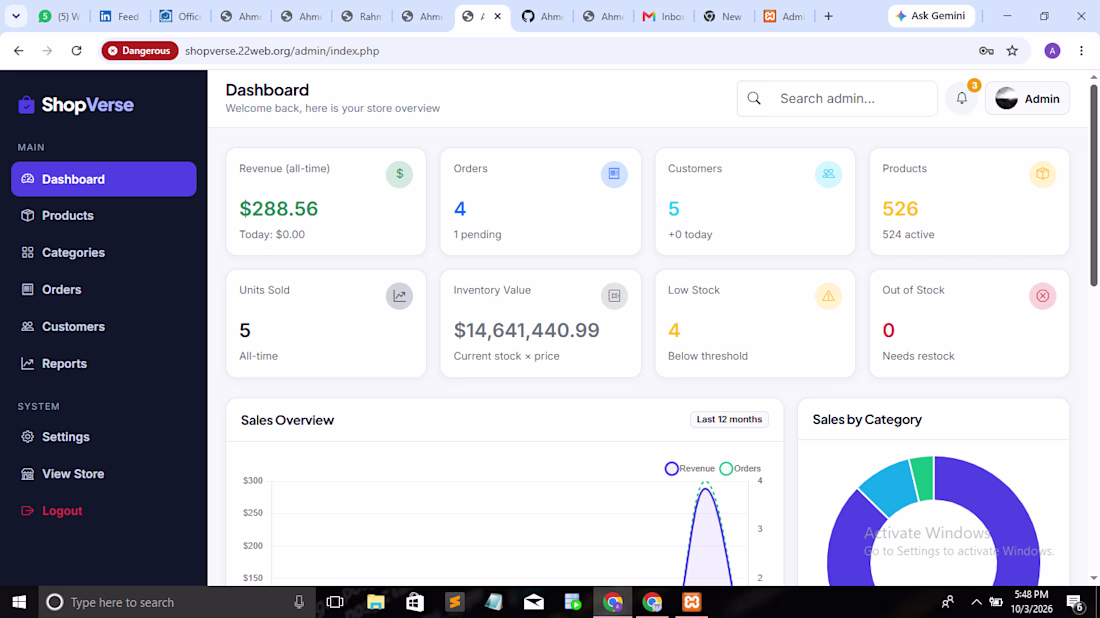Click the page vertical scrollbar thumb

(x=1093, y=186)
